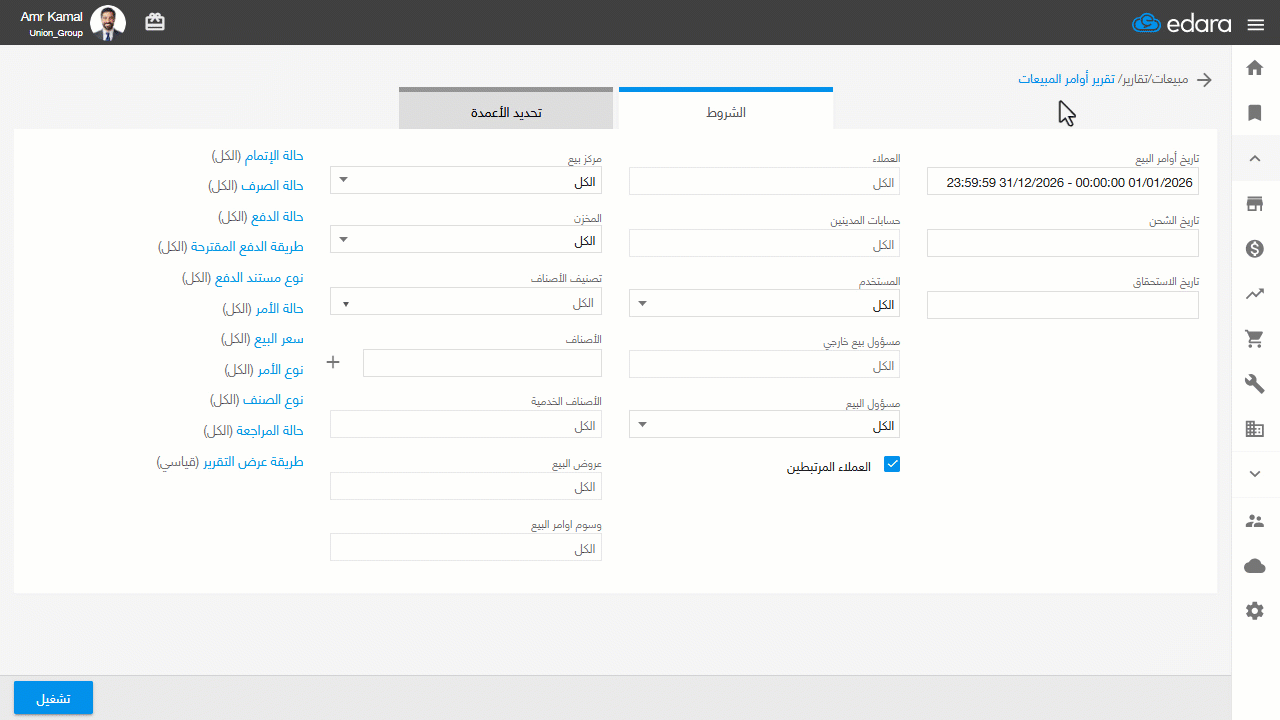1280x720 pixels.
Task: Open the مركز بيع dropdown
Action: 466,181
